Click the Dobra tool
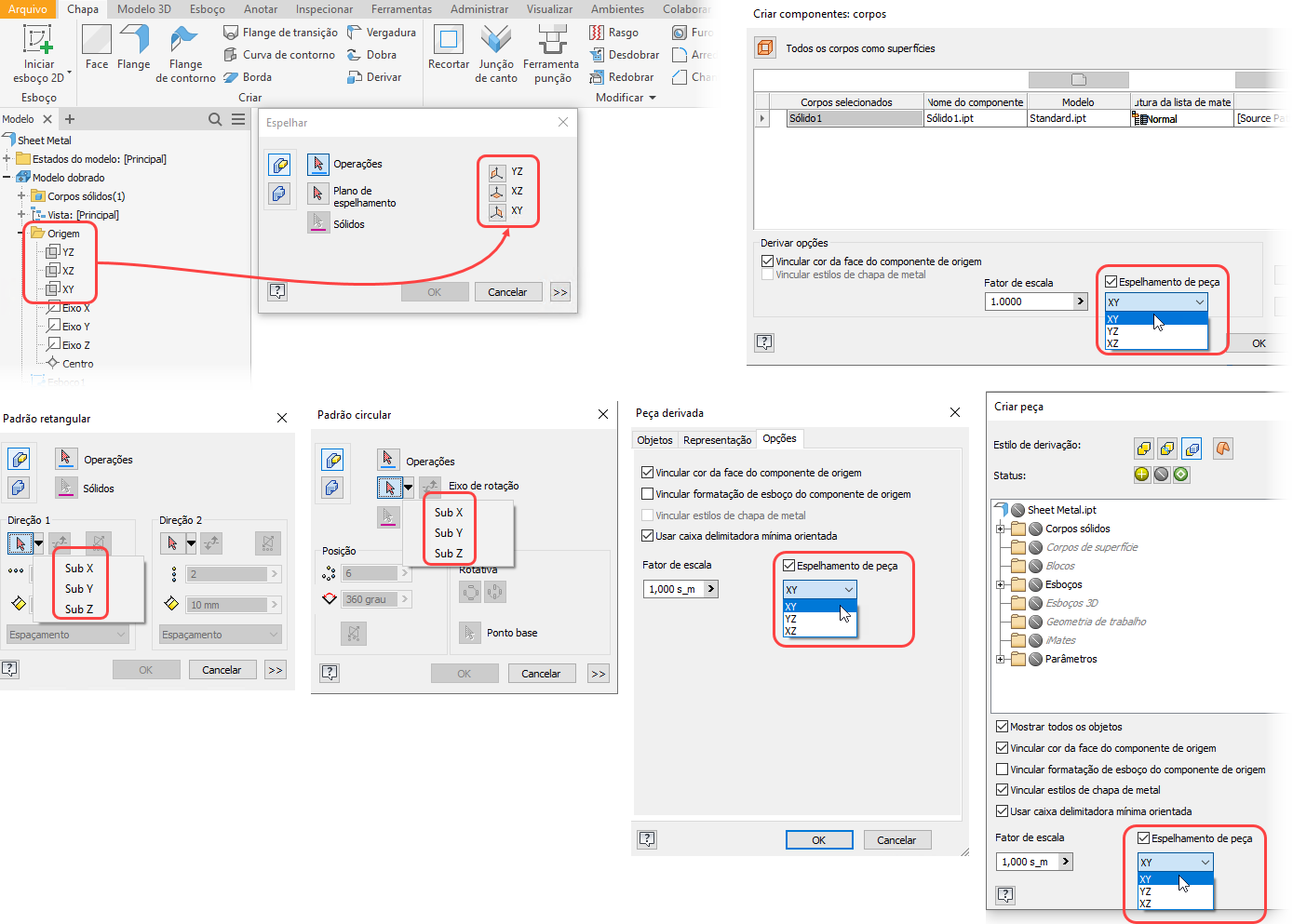1293x924 pixels. click(x=371, y=55)
